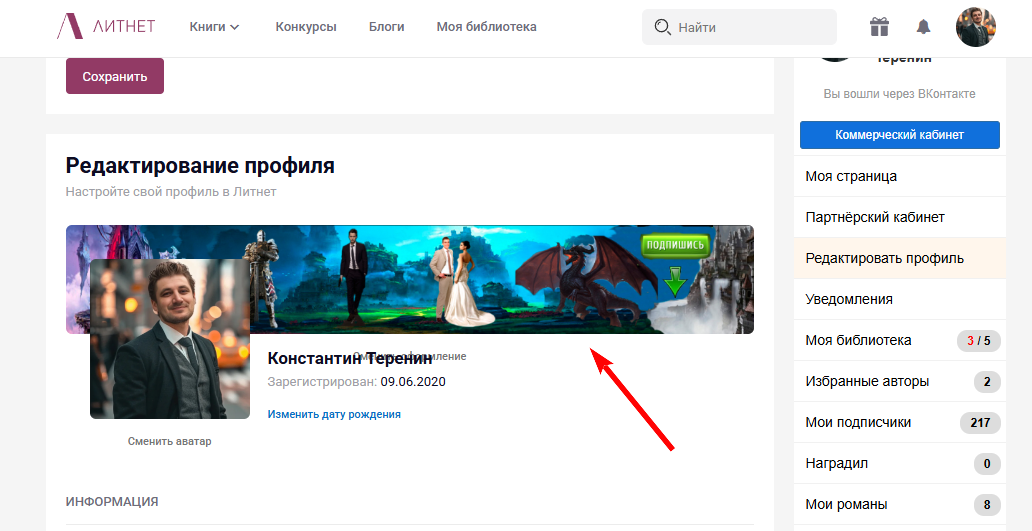The image size is (1032, 531).
Task: Open Мои романы in sidebar
Action: [900, 505]
